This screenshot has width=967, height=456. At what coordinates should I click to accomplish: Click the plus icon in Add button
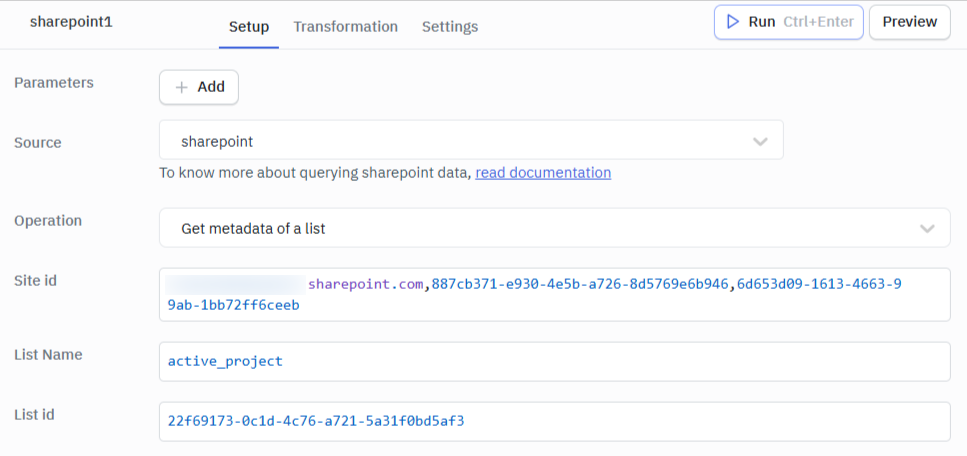pos(181,88)
